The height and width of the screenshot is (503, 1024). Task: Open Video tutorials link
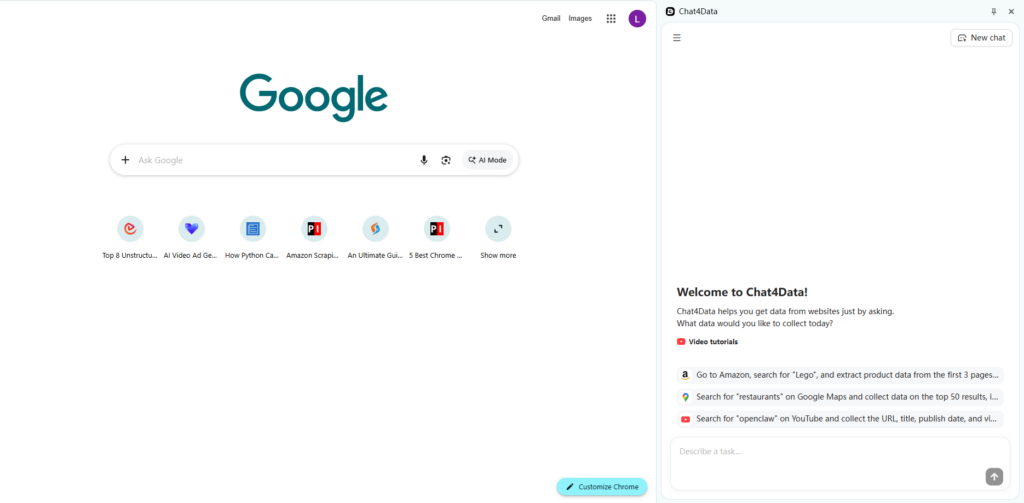[713, 342]
